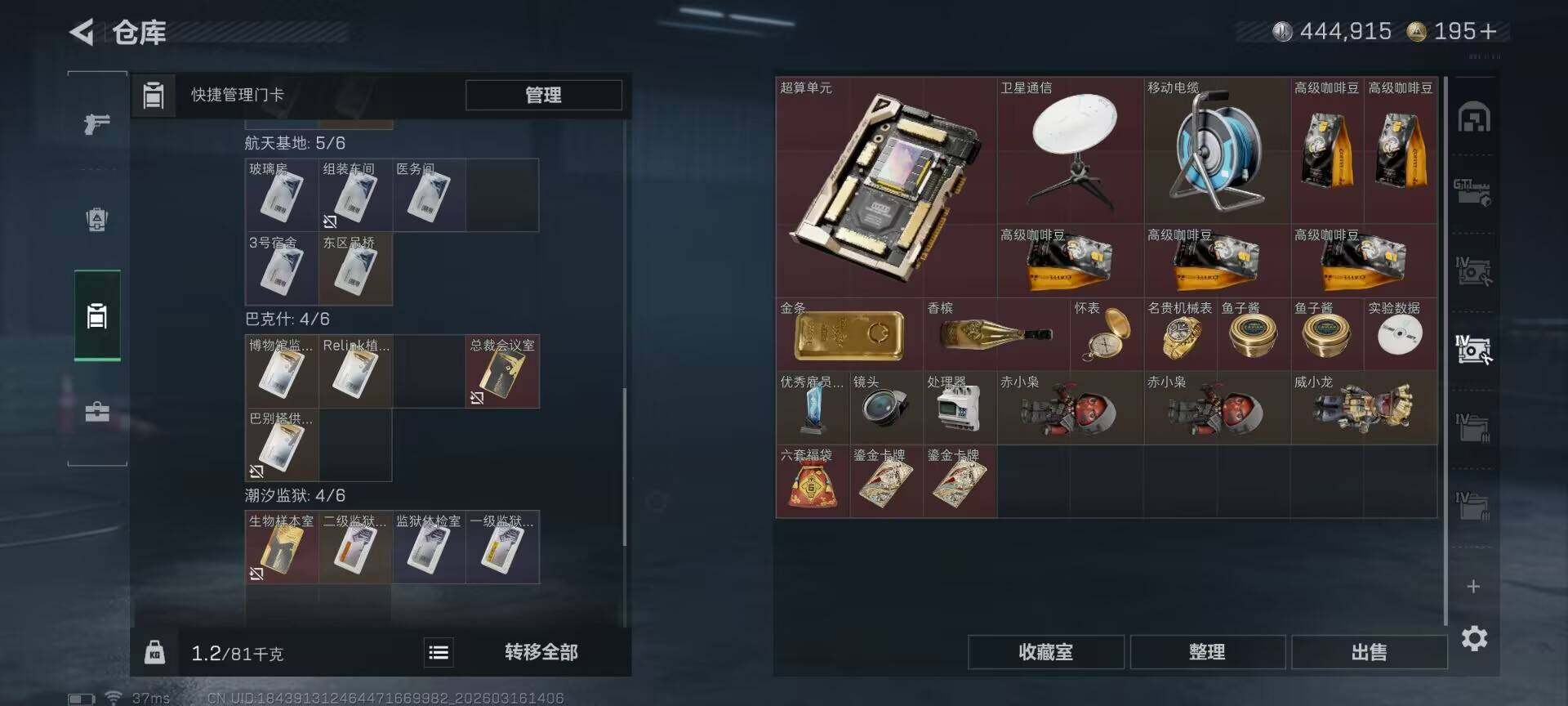1568x706 pixels.
Task: Click the 转移全部 button
Action: click(x=541, y=652)
